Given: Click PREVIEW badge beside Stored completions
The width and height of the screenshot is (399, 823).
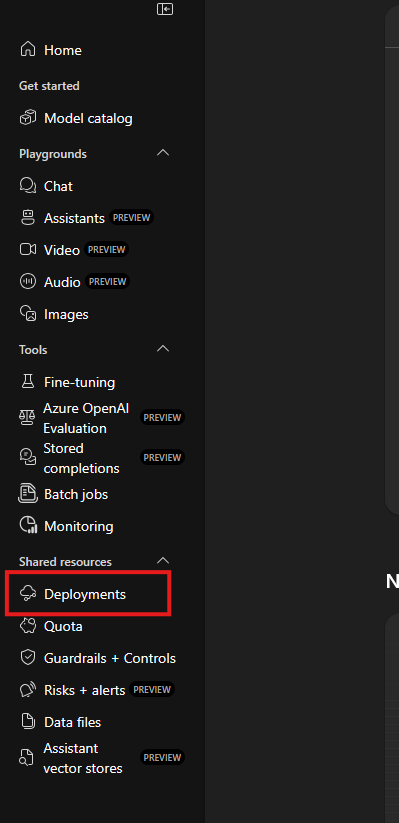Looking at the screenshot, I should point(162,457).
